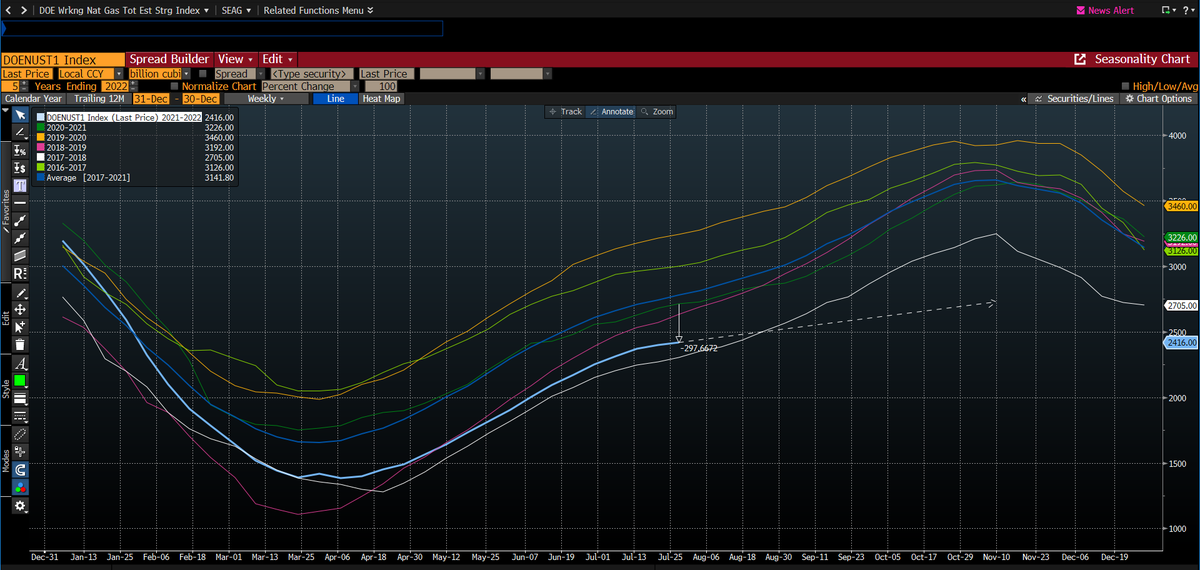This screenshot has width=1200, height=570.
Task: Open the SEAG function dropdown
Action: [236, 10]
